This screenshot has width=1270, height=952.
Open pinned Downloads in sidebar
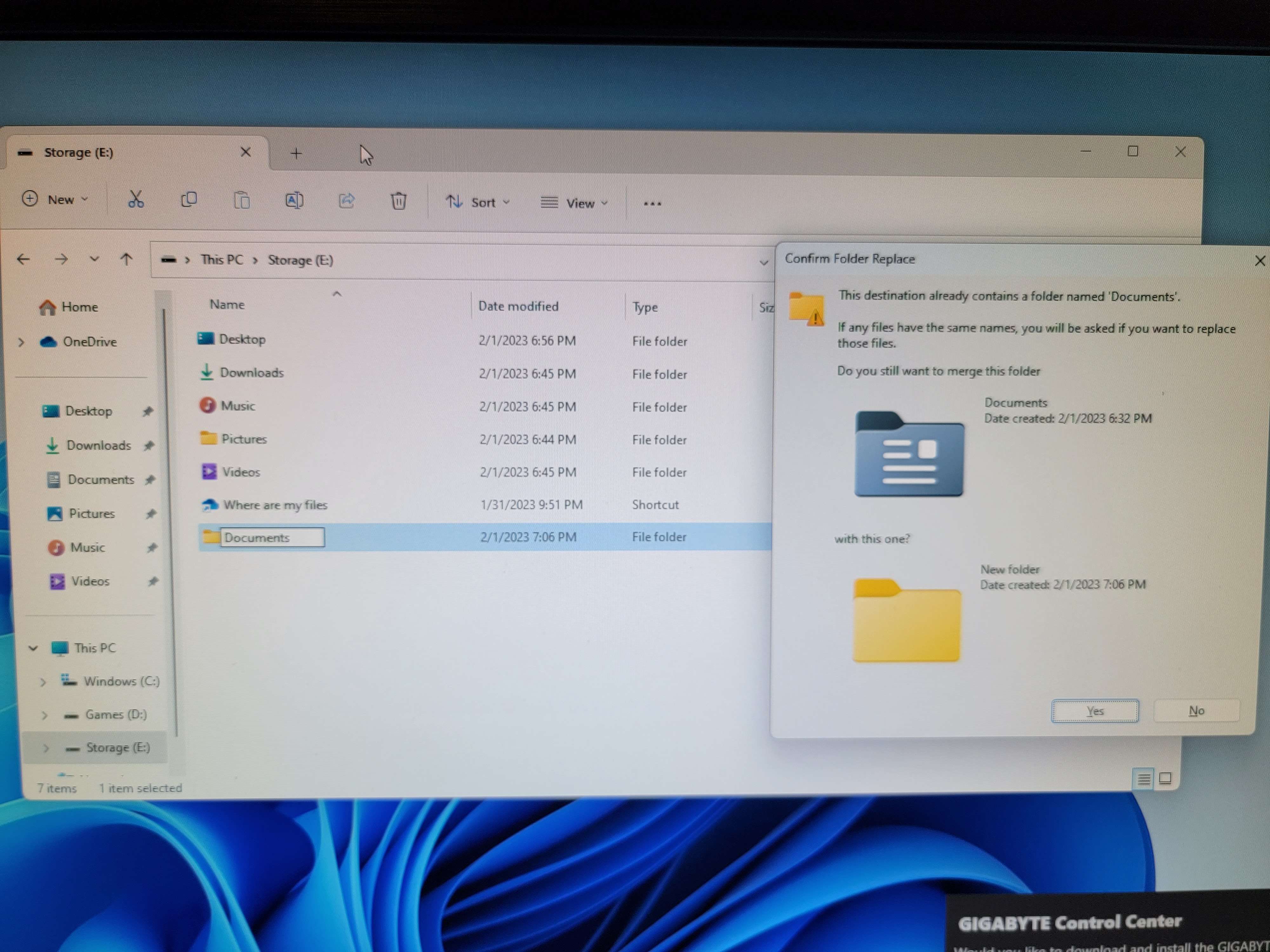click(x=88, y=445)
